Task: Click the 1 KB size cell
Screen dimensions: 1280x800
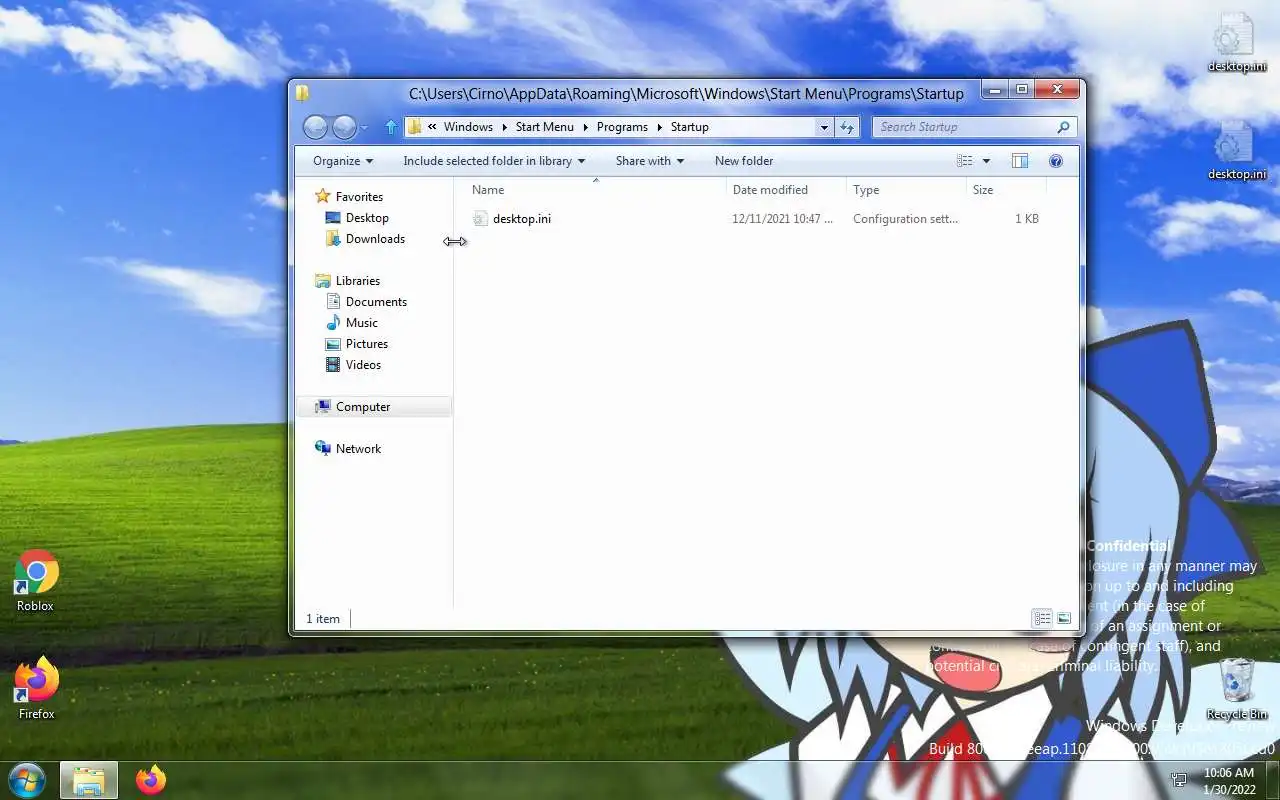Action: [x=1027, y=219]
